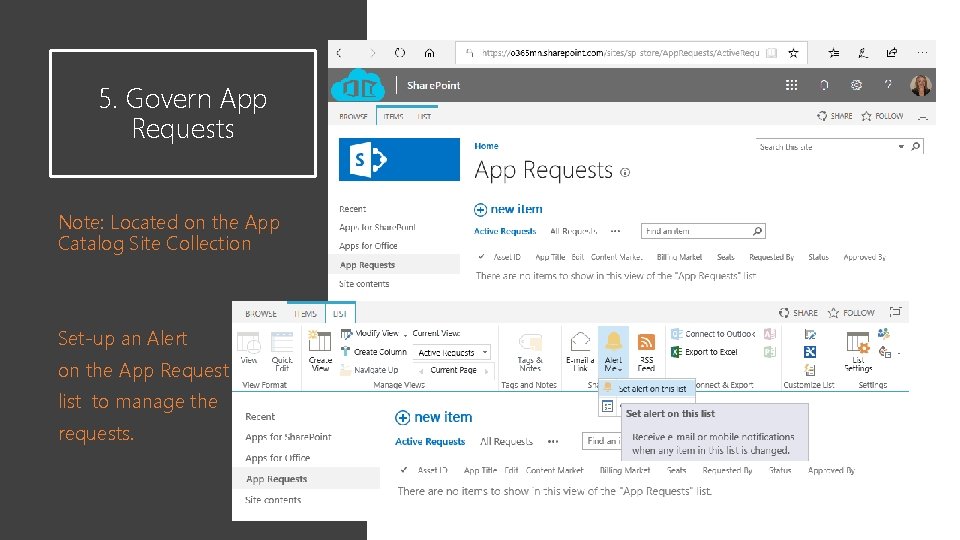The image size is (960, 540).
Task: Click the SharePoint site logo tile
Action: pos(399,159)
